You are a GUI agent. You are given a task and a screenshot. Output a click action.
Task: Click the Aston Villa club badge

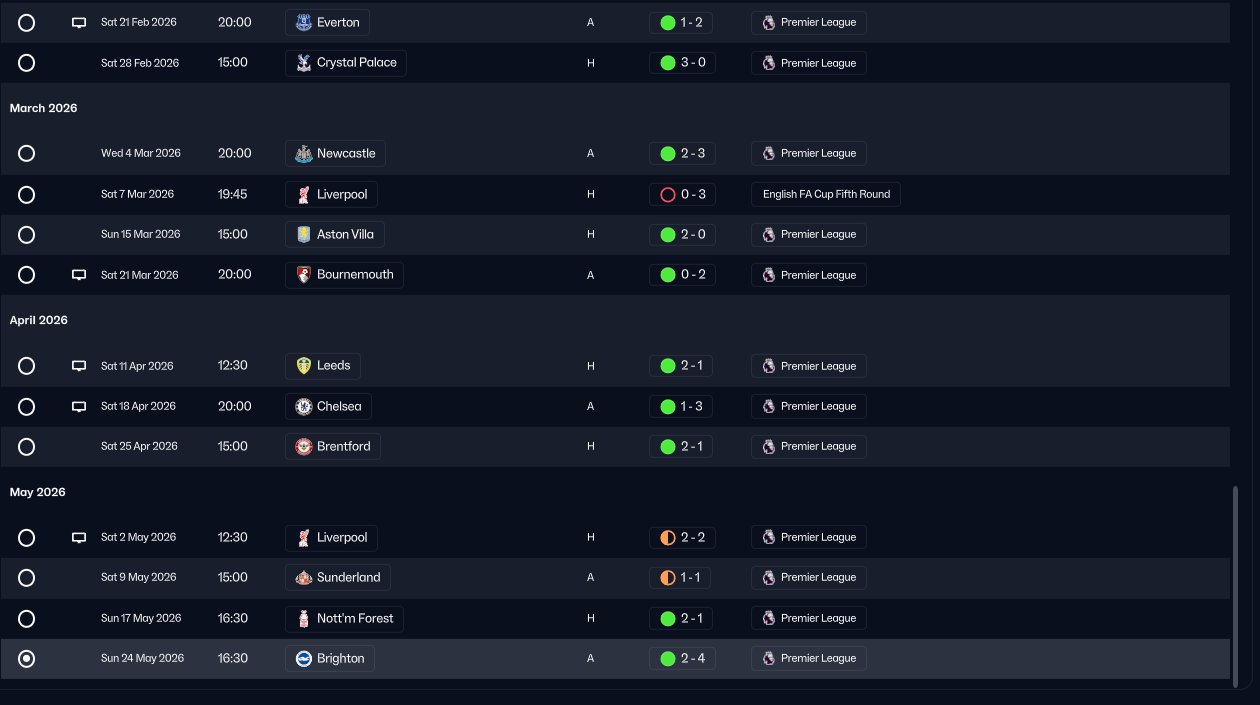(x=304, y=235)
